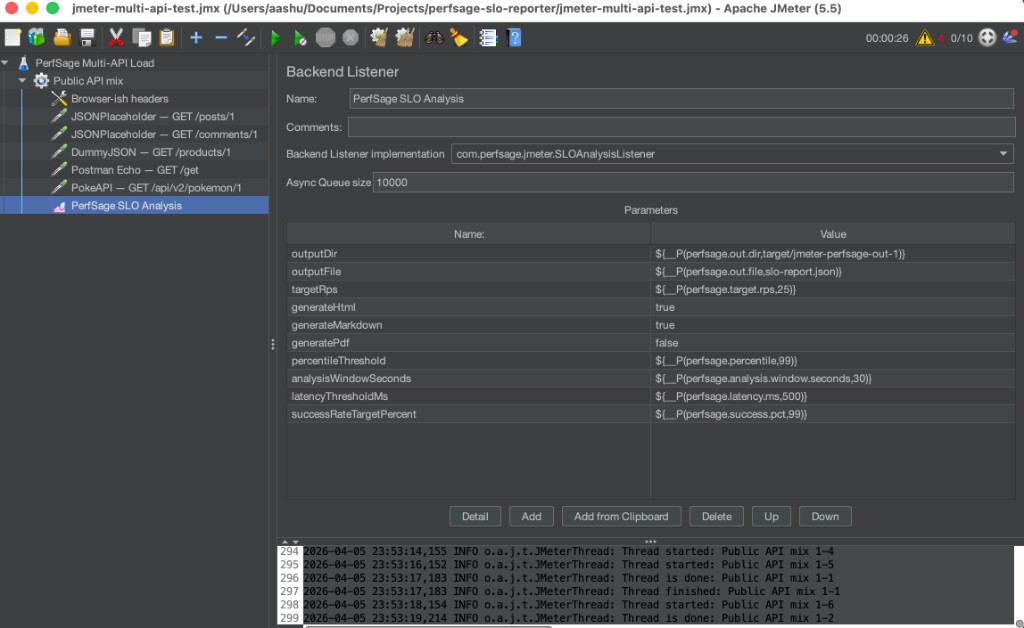This screenshot has width=1024, height=628.
Task: Click the remote engines globe icon
Action: pyautogui.click(x=987, y=38)
